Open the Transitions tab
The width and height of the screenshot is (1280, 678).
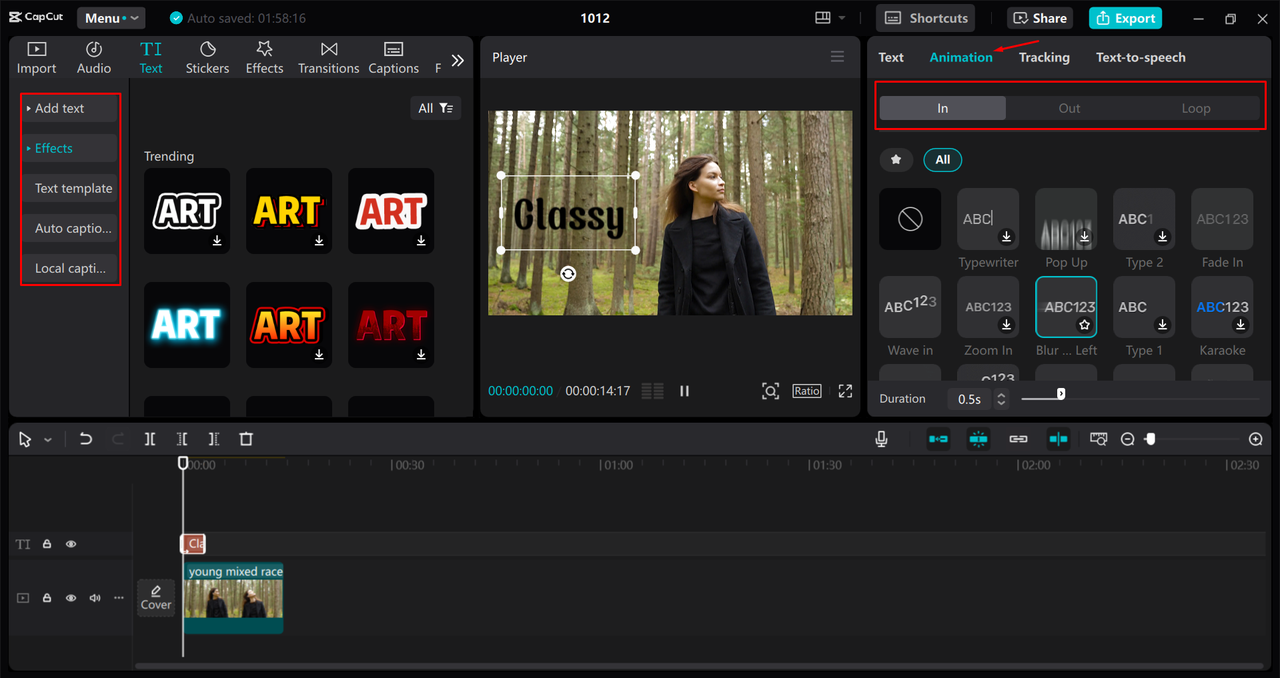point(328,58)
